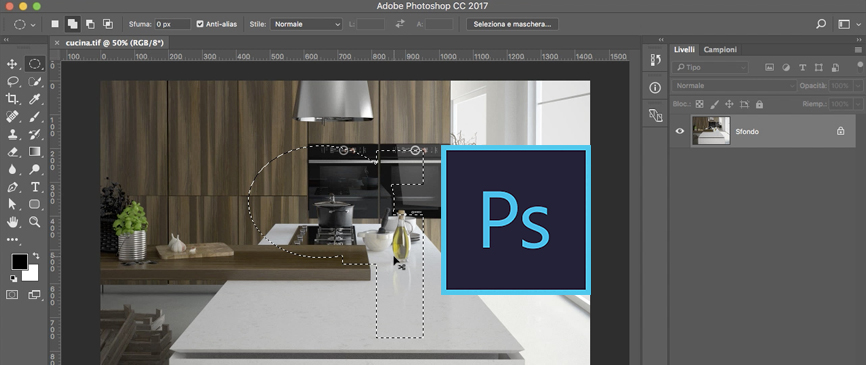Image resolution: width=866 pixels, height=365 pixels.
Task: Toggle type layer filter
Action: (802, 67)
